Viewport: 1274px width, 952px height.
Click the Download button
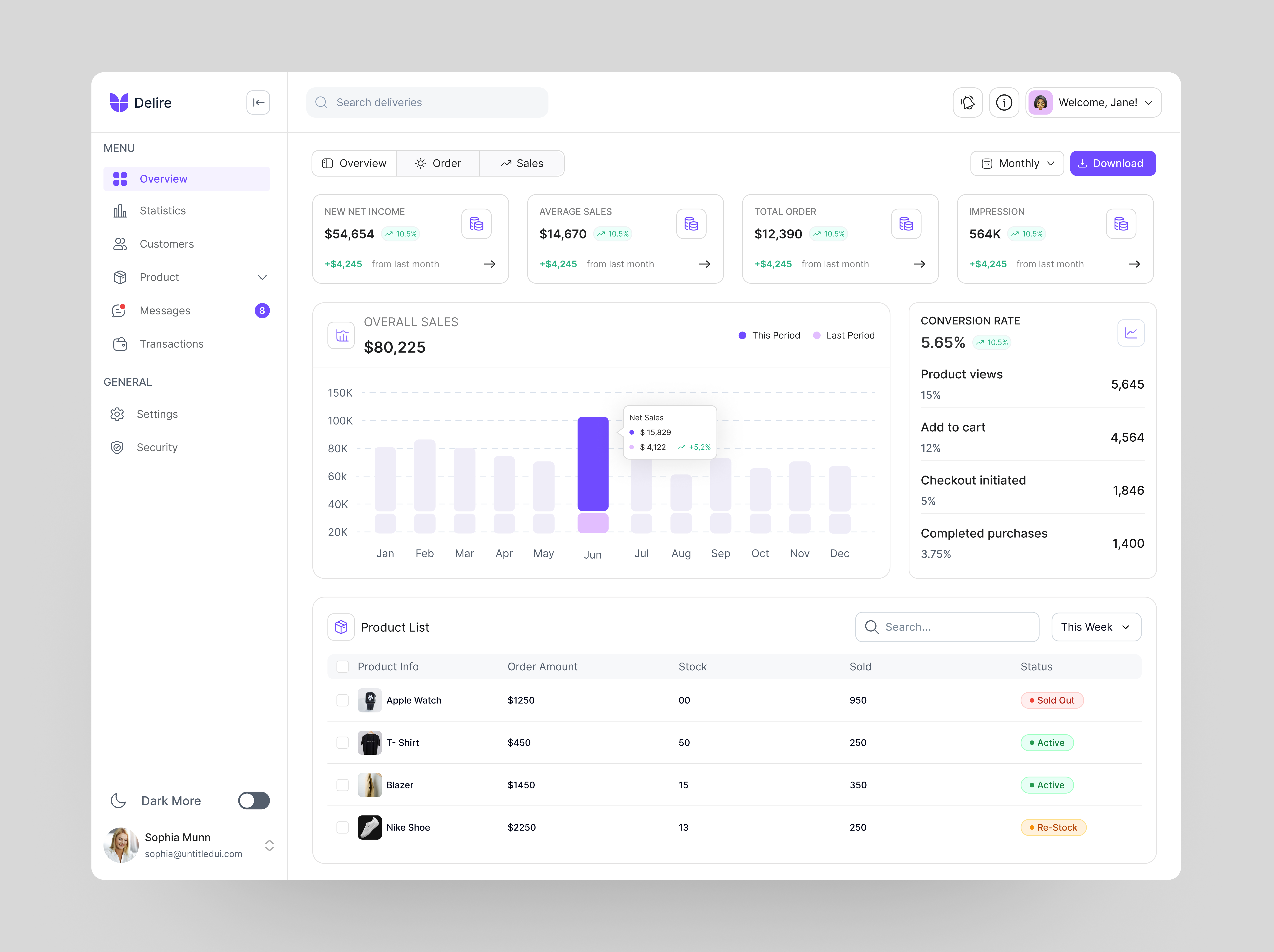(x=1112, y=163)
